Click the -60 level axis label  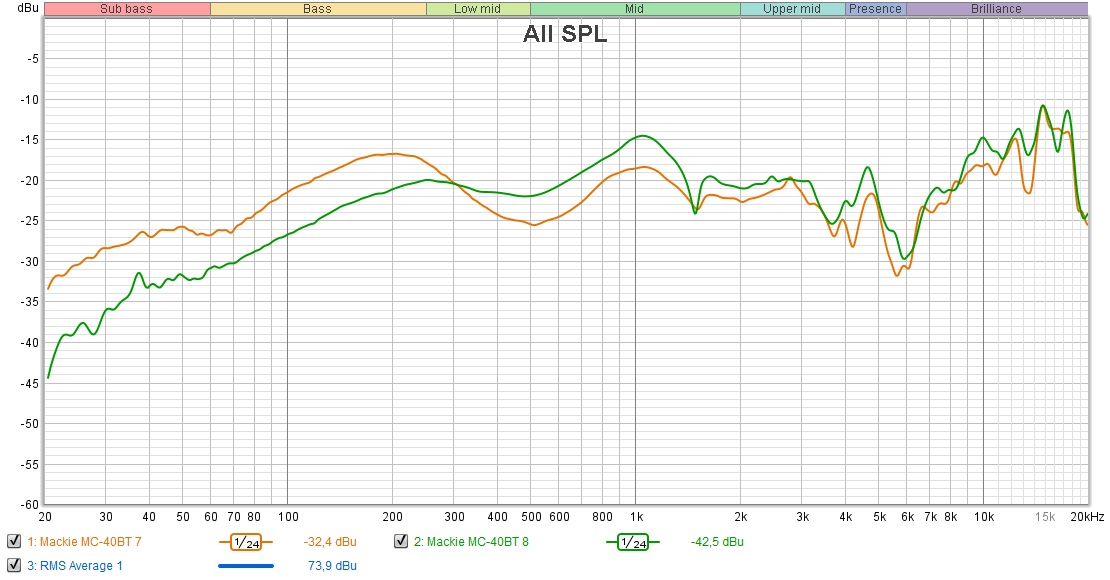coord(29,505)
